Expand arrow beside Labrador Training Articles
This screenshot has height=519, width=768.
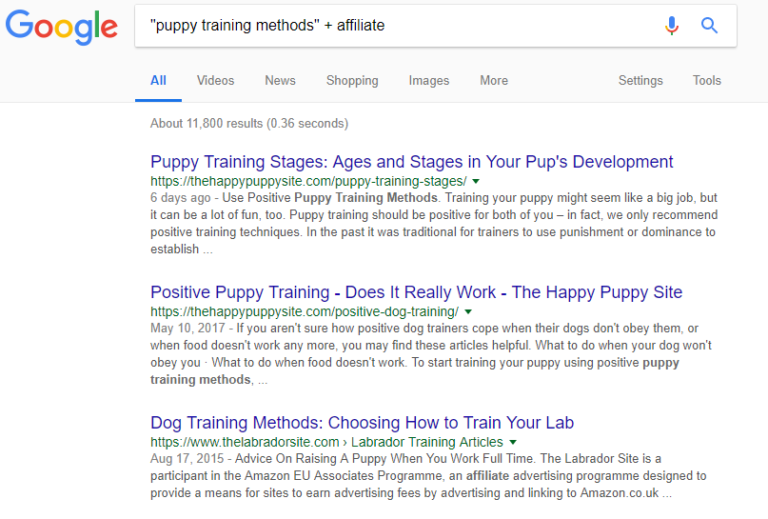coord(512,442)
